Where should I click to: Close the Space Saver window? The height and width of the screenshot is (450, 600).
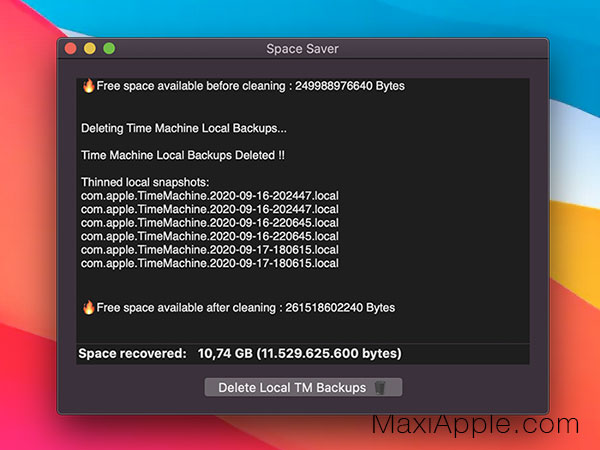tap(70, 49)
